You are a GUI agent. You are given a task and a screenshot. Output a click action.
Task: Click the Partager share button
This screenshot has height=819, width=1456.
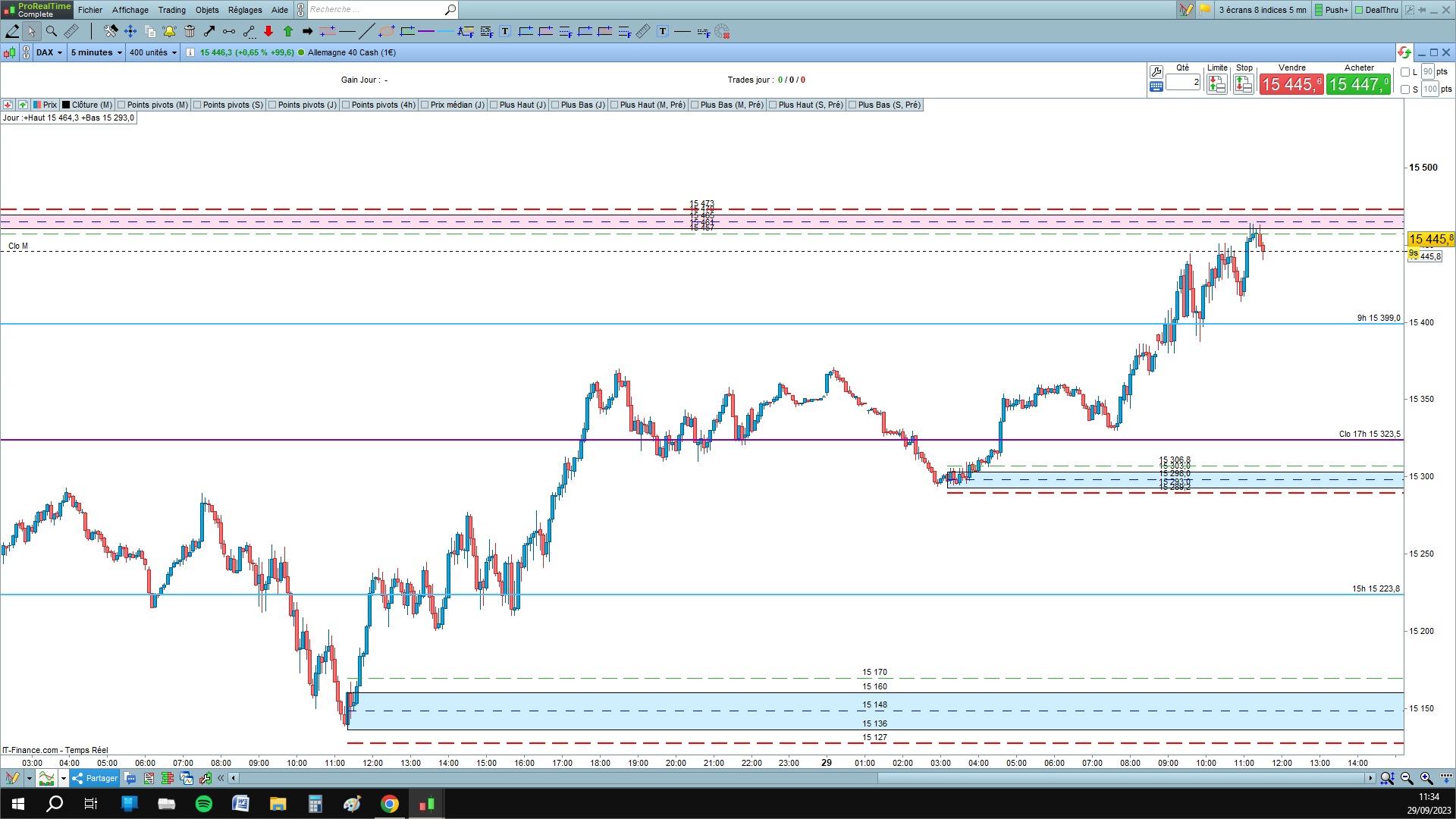(x=95, y=778)
